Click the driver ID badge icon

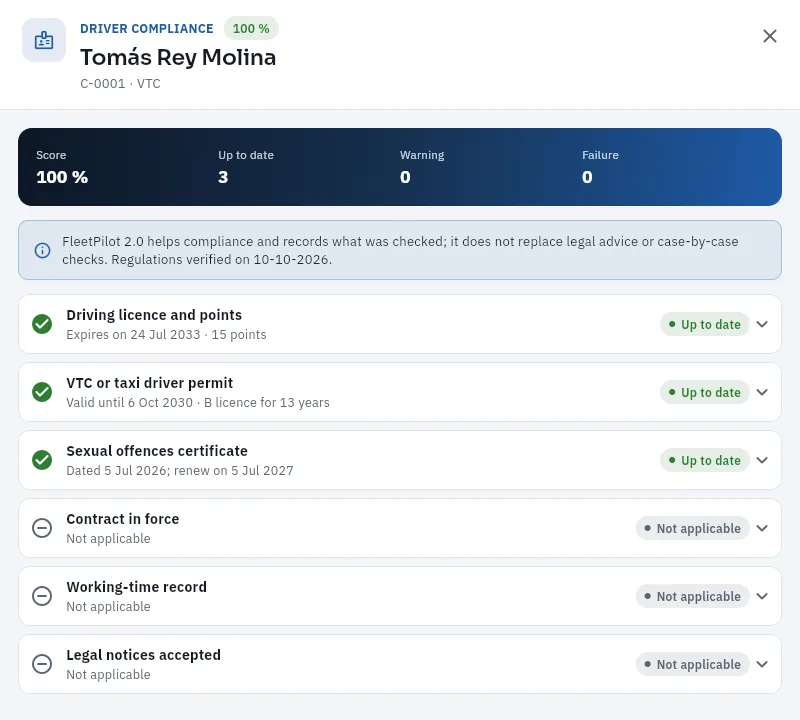click(x=44, y=40)
